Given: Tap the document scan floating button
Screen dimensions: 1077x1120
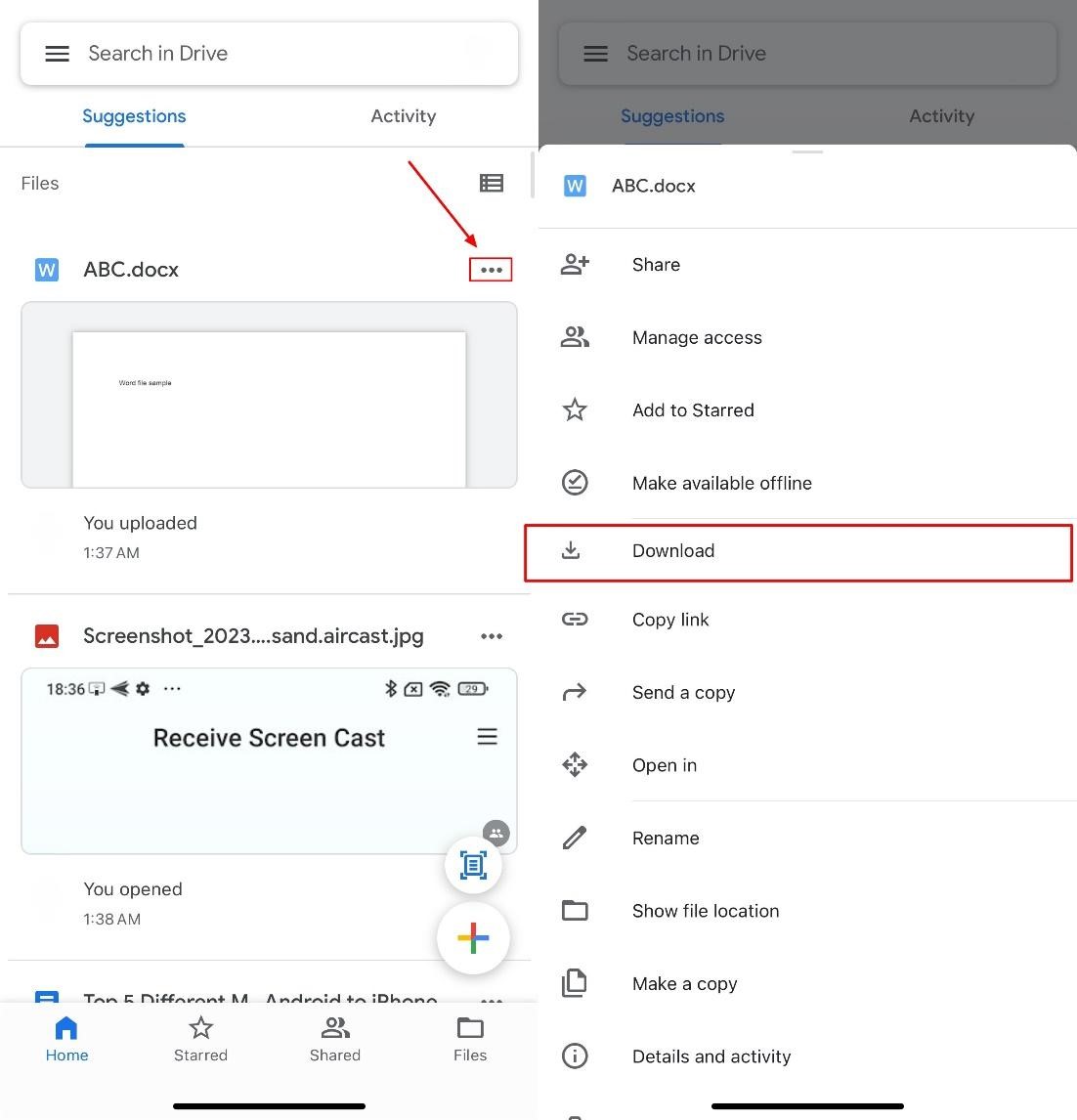Looking at the screenshot, I should [473, 865].
